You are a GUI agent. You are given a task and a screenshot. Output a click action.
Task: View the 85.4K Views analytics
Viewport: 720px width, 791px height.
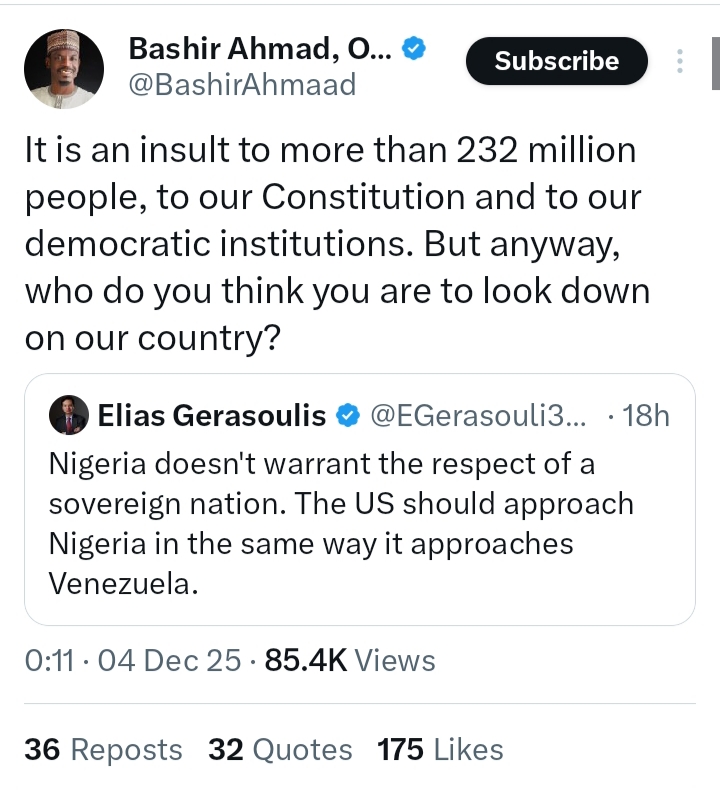tap(350, 661)
